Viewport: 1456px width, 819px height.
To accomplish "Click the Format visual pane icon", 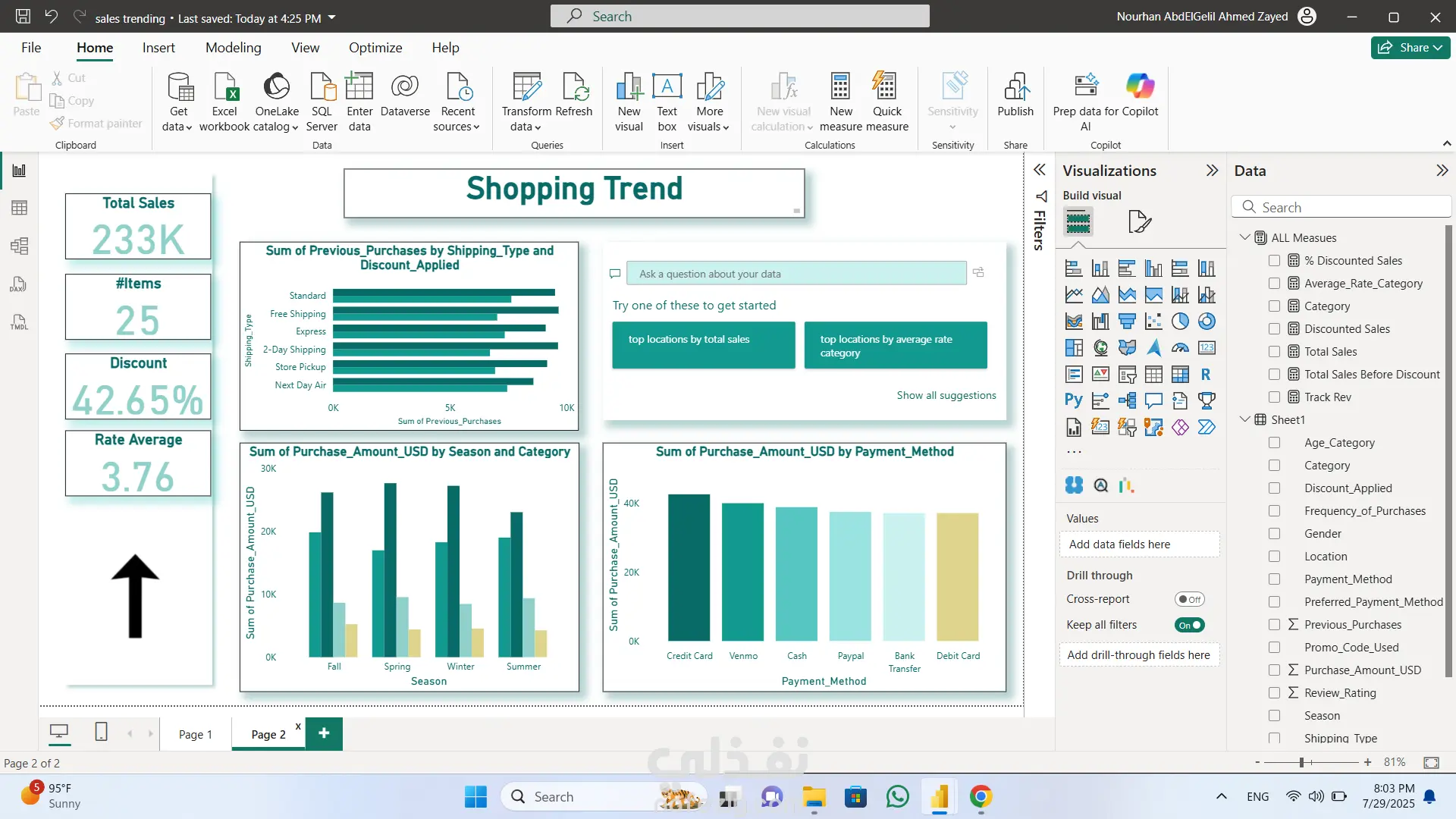I will tap(1139, 222).
